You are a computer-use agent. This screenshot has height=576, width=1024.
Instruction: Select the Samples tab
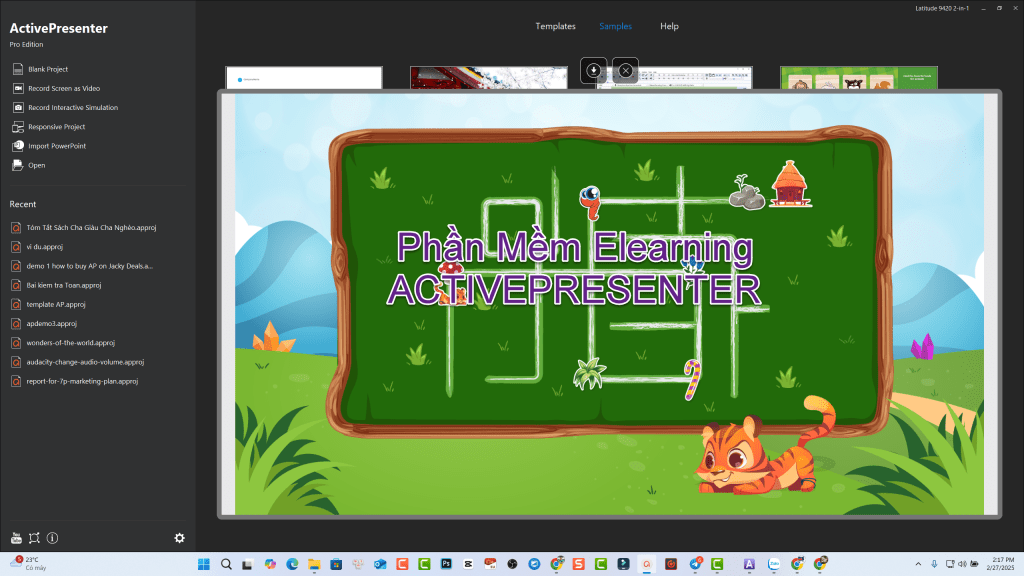(615, 26)
